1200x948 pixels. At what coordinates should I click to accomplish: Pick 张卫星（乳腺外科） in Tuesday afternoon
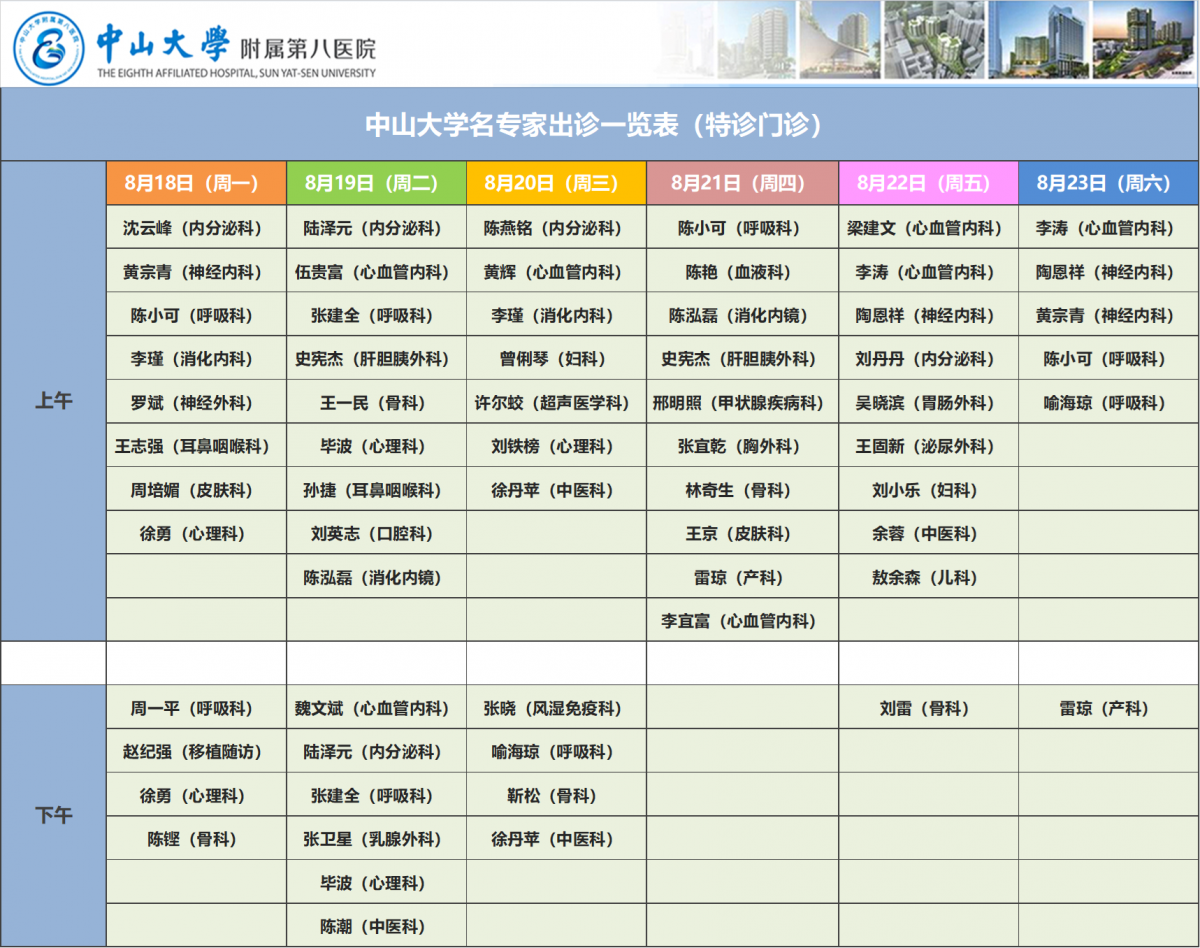tap(376, 839)
